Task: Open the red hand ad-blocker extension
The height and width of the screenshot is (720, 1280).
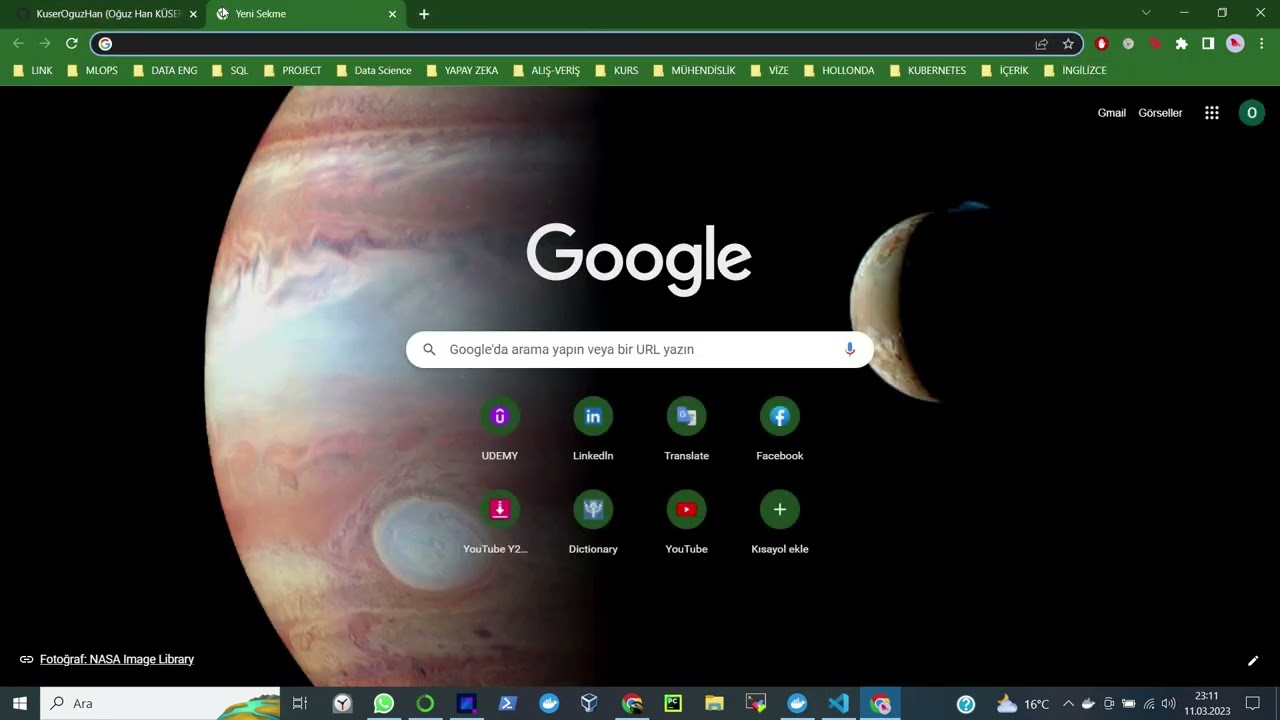Action: [x=1102, y=43]
